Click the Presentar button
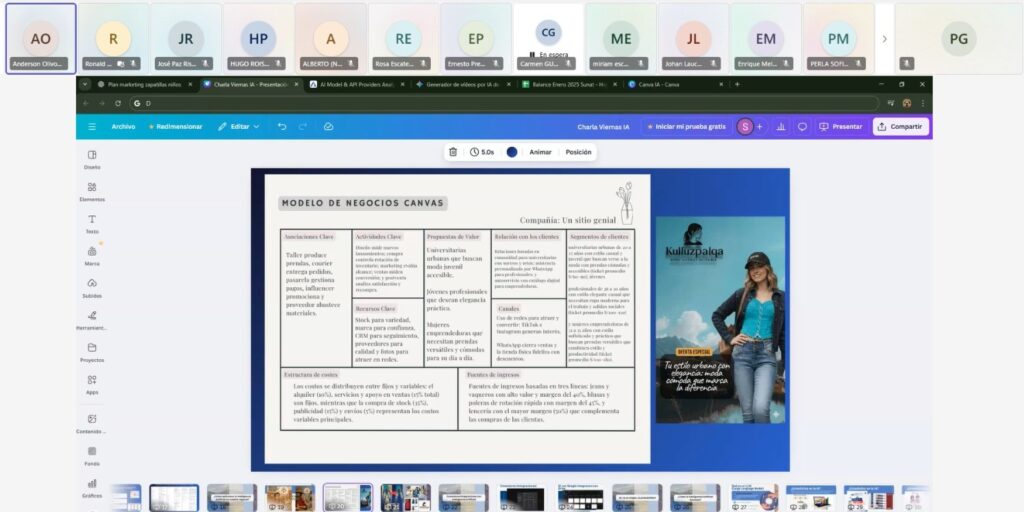1024x512 pixels. 840,127
